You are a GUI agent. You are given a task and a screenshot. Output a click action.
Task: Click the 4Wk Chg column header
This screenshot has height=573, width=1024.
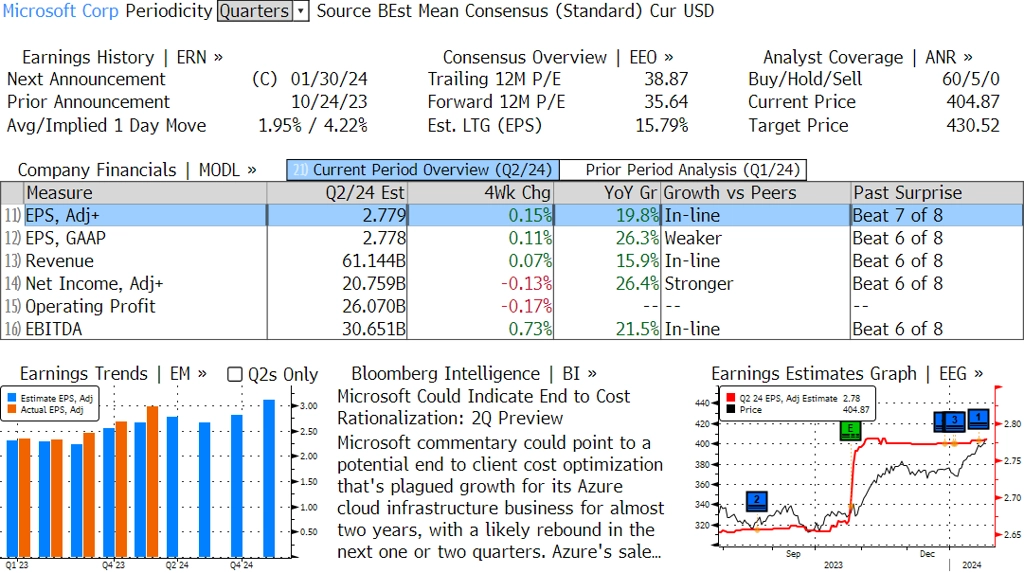(481, 193)
